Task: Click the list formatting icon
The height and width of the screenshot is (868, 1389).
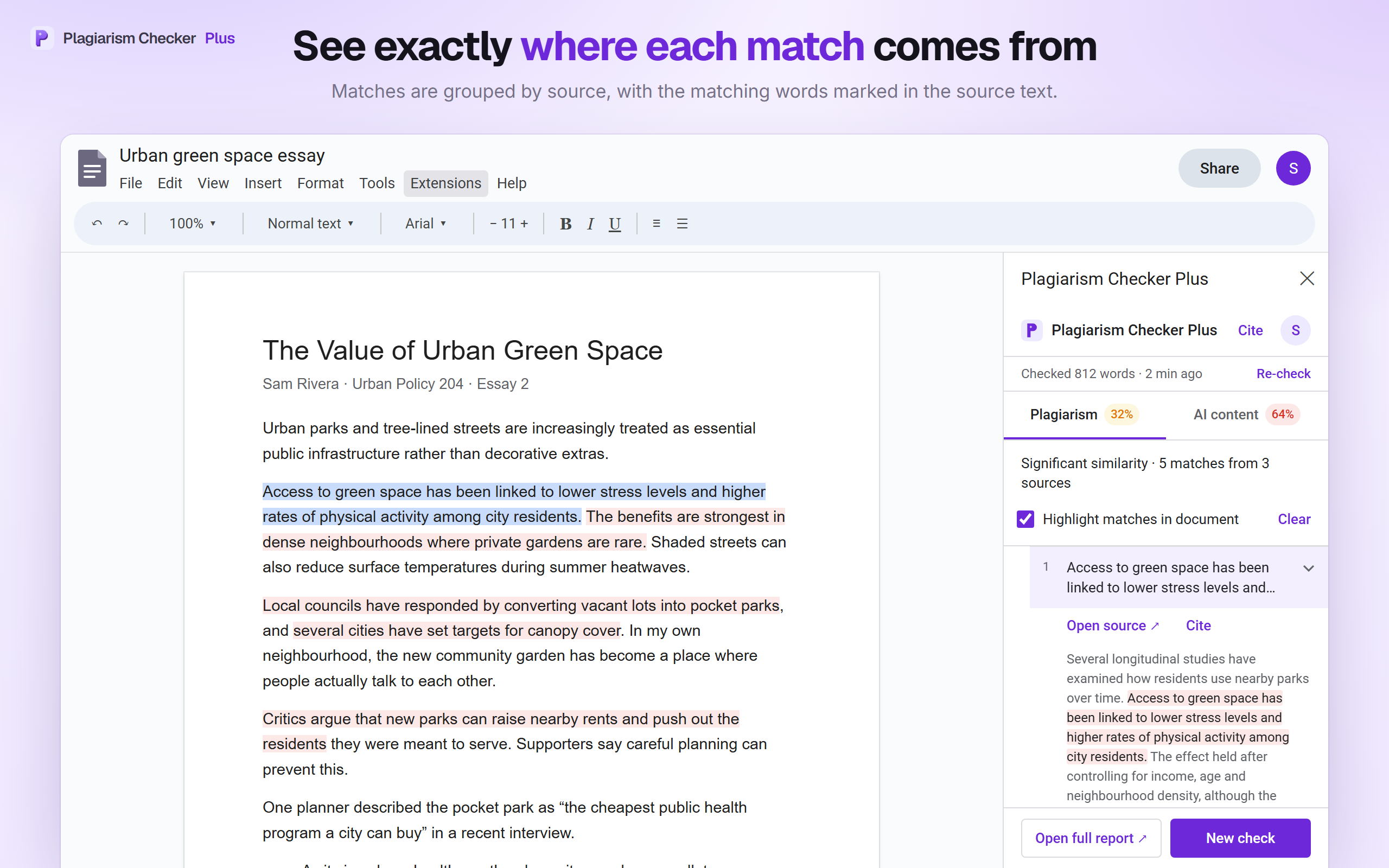Action: [682, 224]
